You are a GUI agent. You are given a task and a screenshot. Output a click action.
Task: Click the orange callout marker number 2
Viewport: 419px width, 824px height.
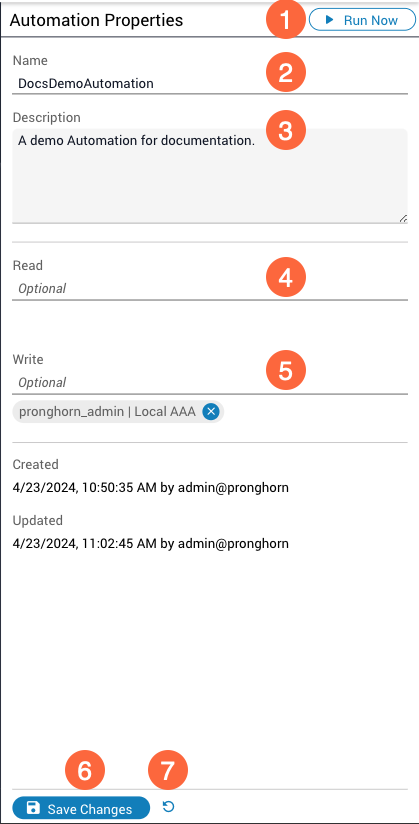(x=284, y=73)
